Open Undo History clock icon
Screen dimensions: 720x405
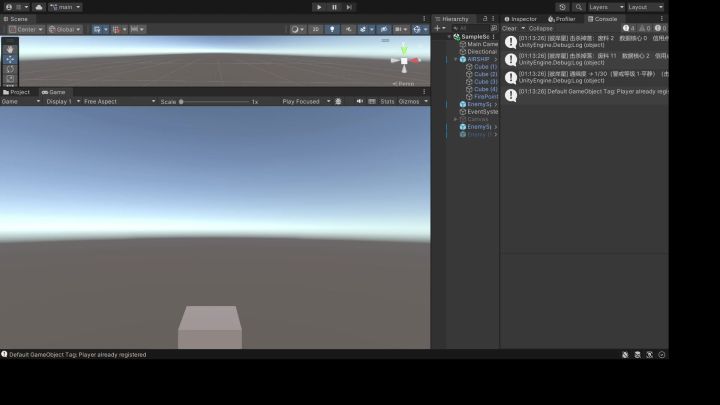tap(562, 7)
